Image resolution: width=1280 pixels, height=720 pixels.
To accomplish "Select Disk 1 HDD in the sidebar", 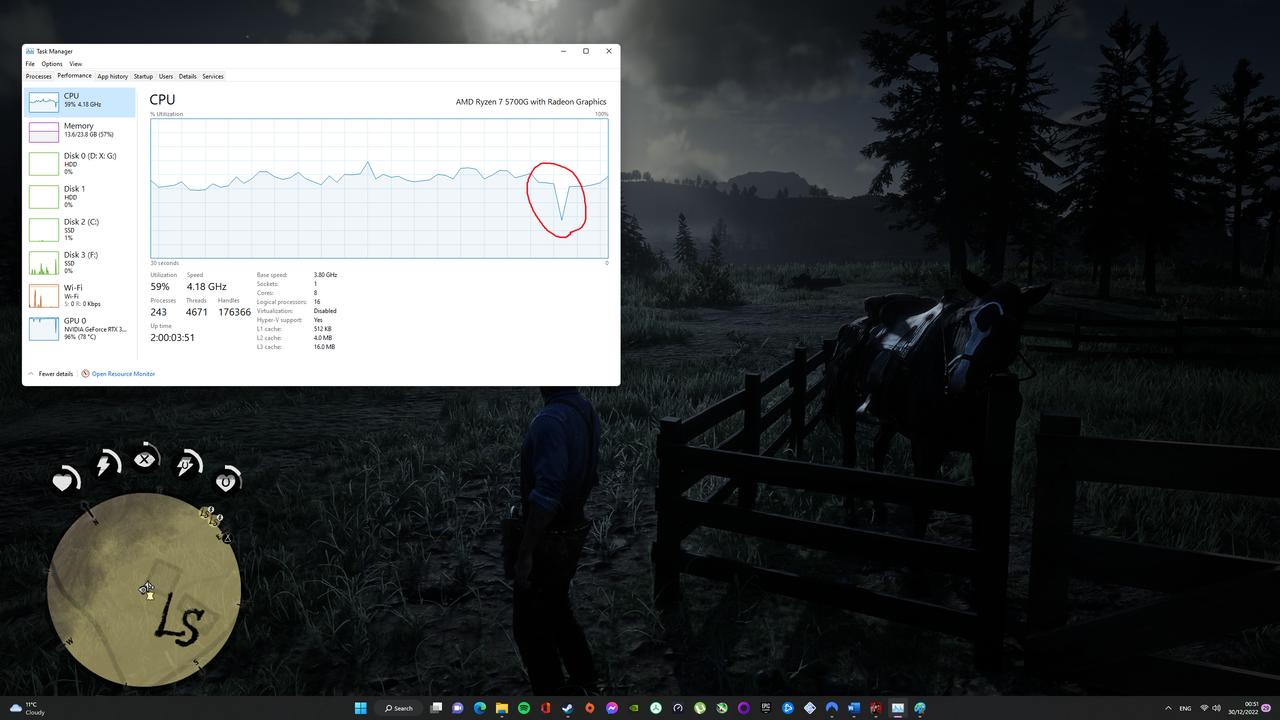I will click(x=80, y=196).
